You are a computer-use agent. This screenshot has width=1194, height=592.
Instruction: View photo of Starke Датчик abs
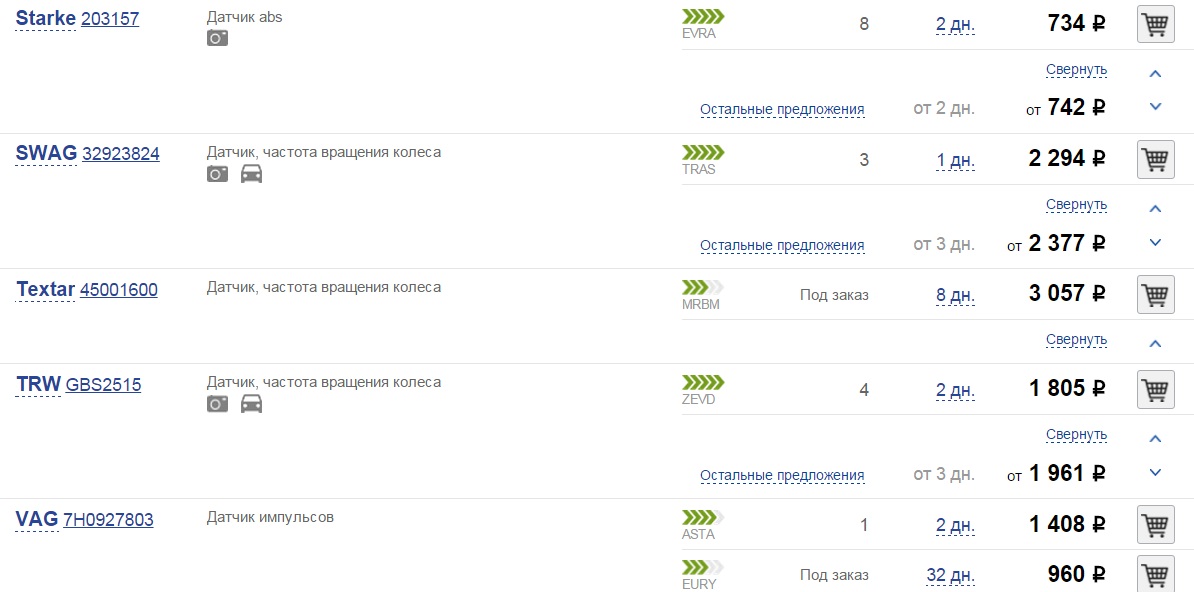[217, 38]
